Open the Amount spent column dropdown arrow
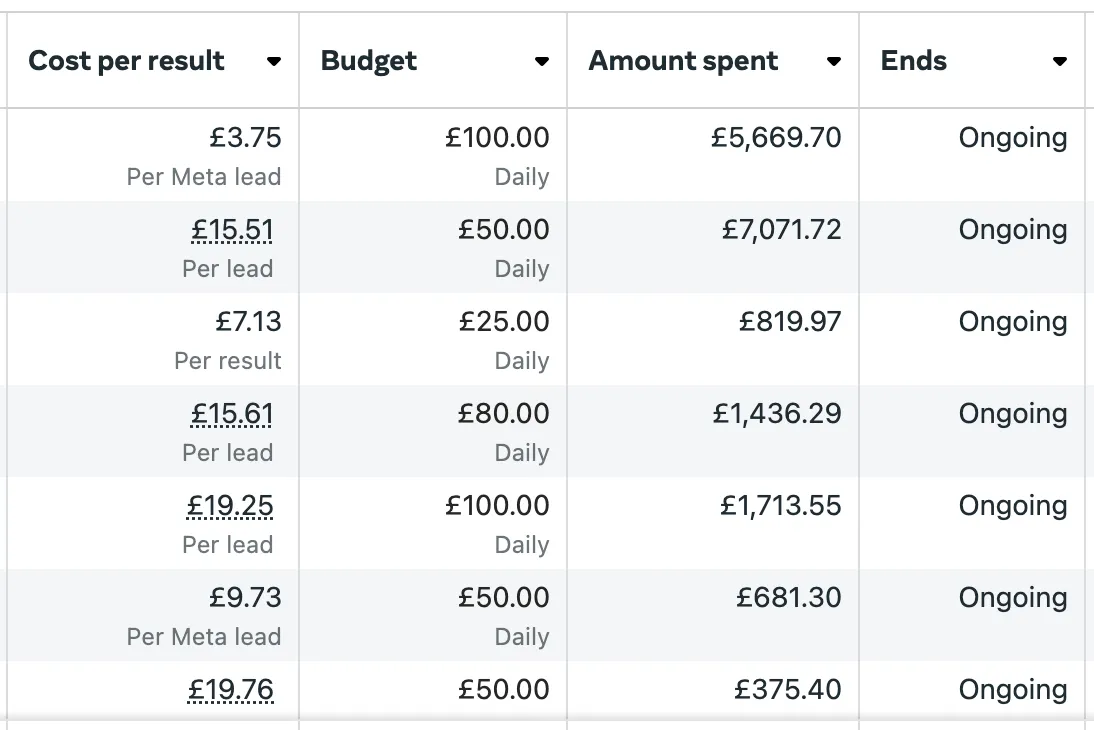This screenshot has height=730, width=1094. click(x=834, y=62)
